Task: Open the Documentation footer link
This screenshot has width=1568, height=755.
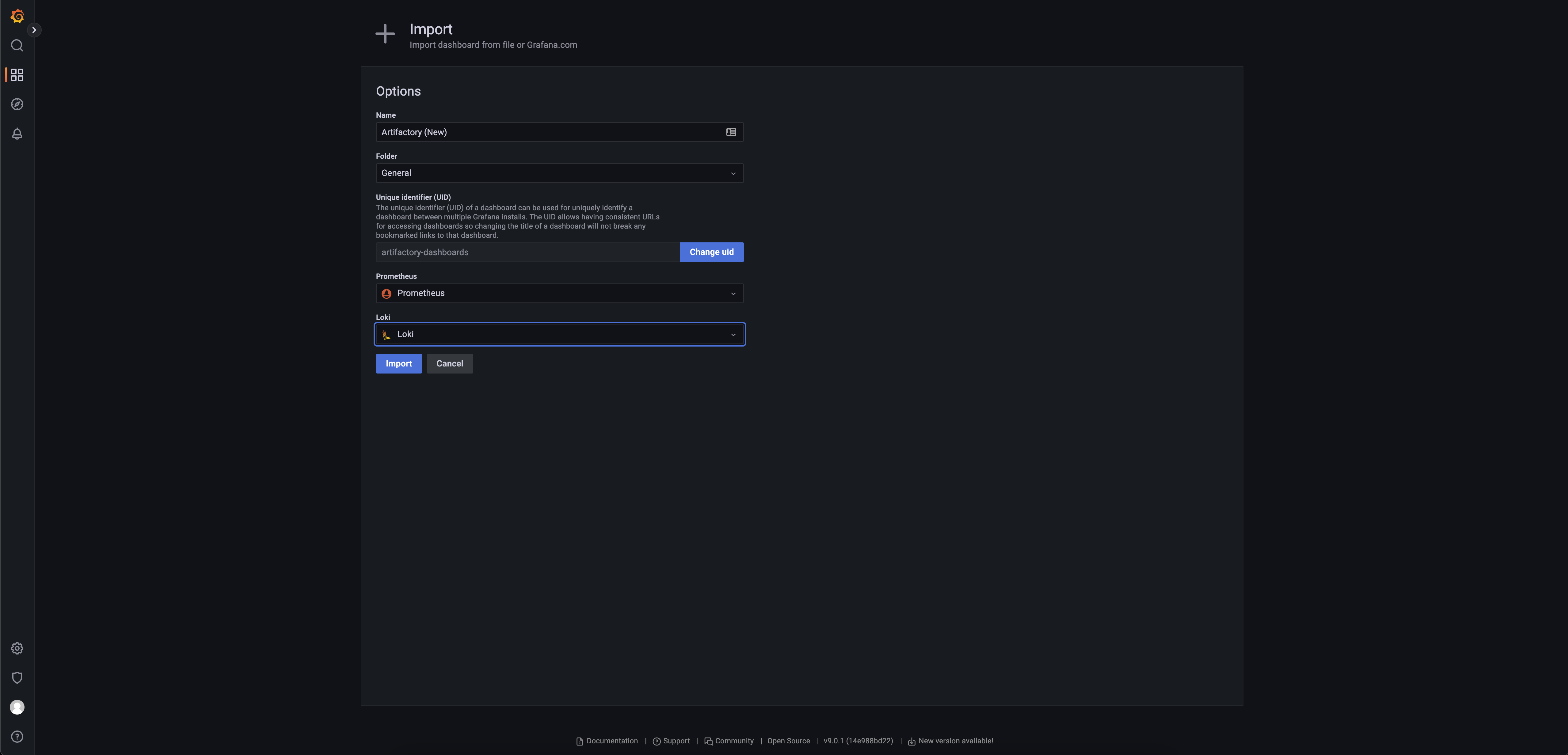Action: click(611, 741)
